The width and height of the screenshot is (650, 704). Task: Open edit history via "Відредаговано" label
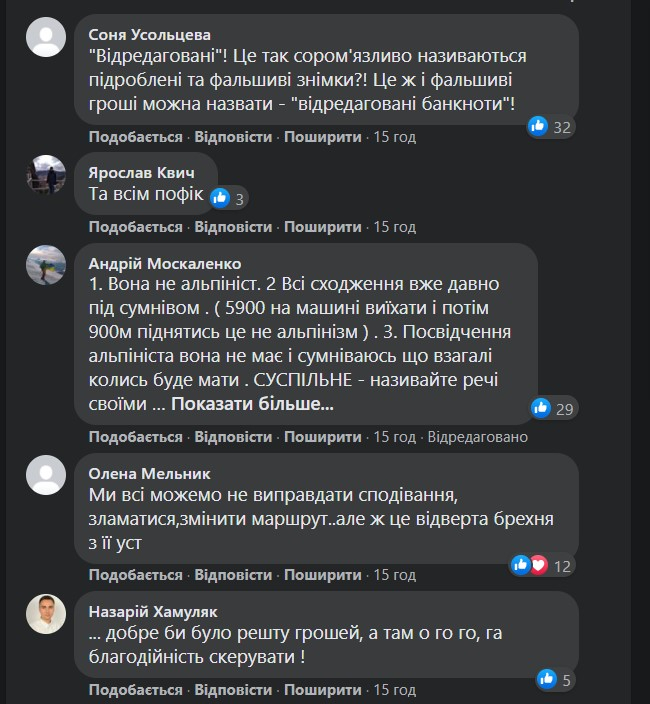[x=478, y=437]
